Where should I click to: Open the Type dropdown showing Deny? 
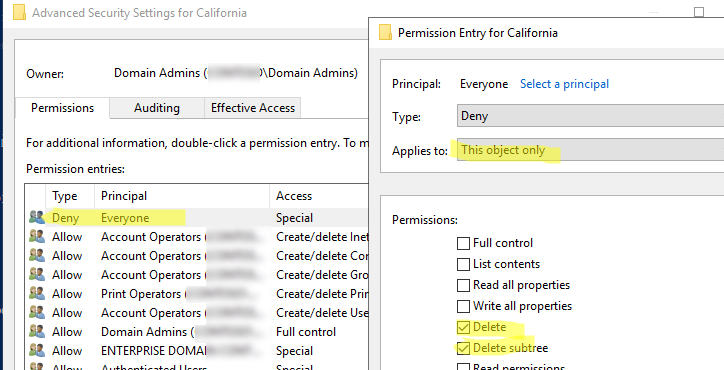pos(590,115)
